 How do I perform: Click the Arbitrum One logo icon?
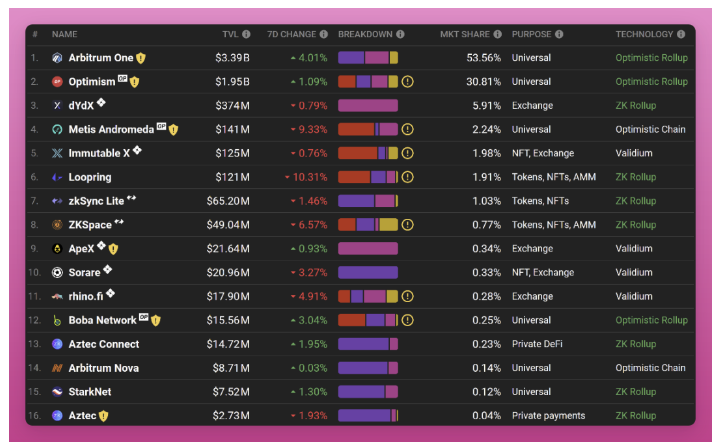click(x=57, y=58)
